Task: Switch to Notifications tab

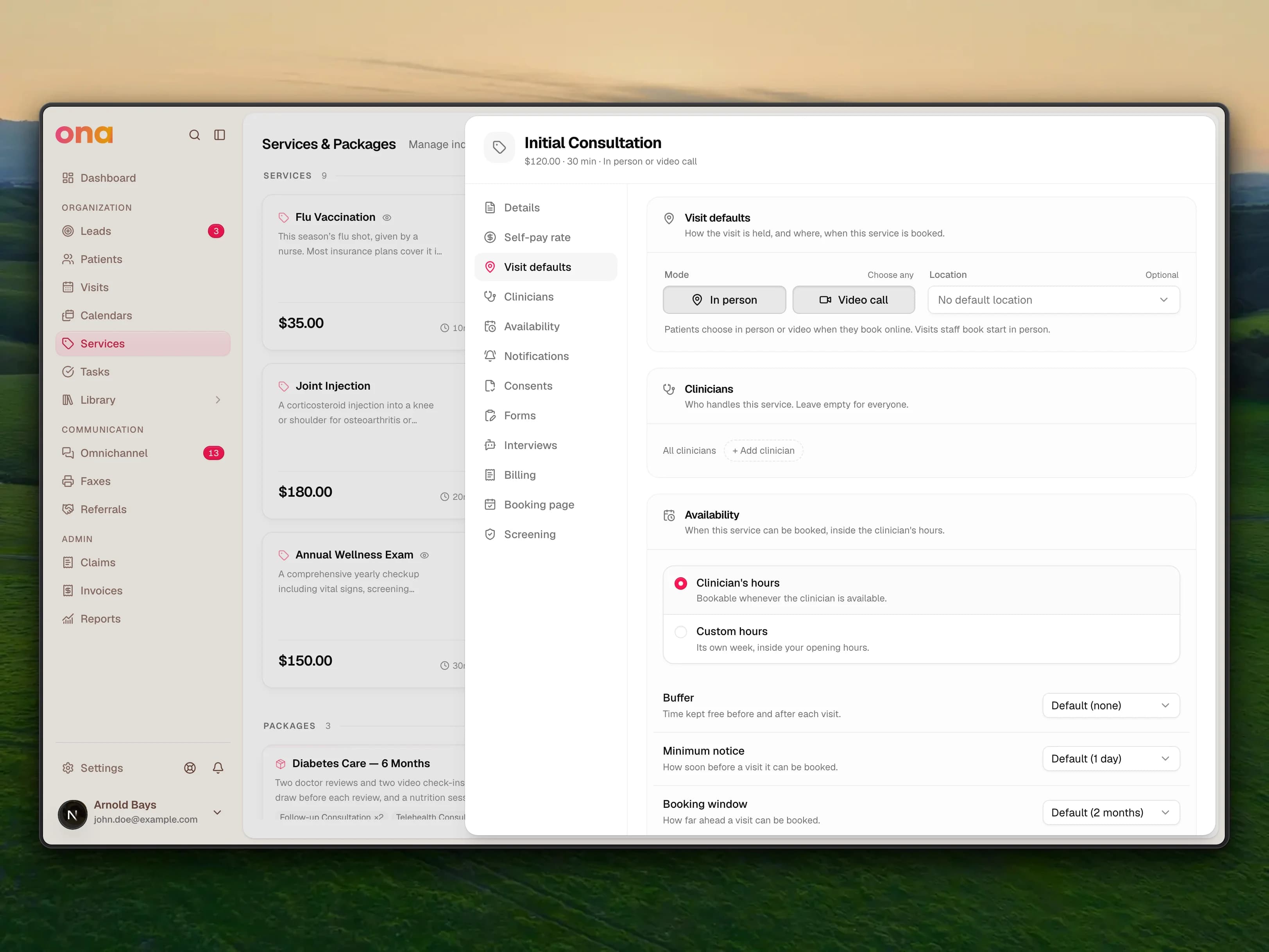Action: point(546,356)
